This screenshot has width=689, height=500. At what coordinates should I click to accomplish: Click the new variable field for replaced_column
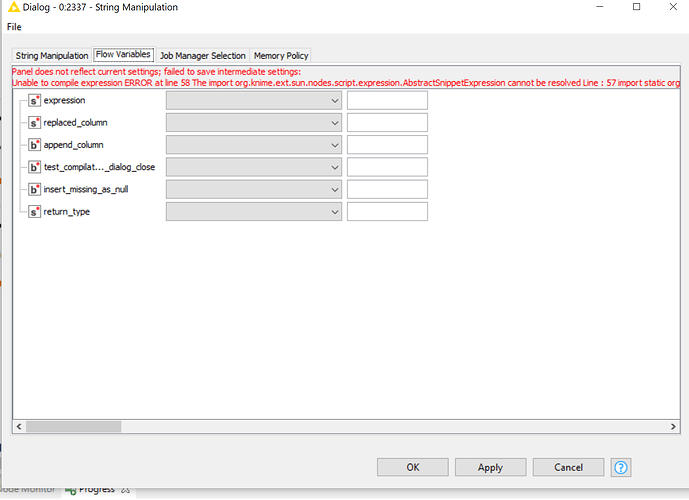tap(387, 123)
